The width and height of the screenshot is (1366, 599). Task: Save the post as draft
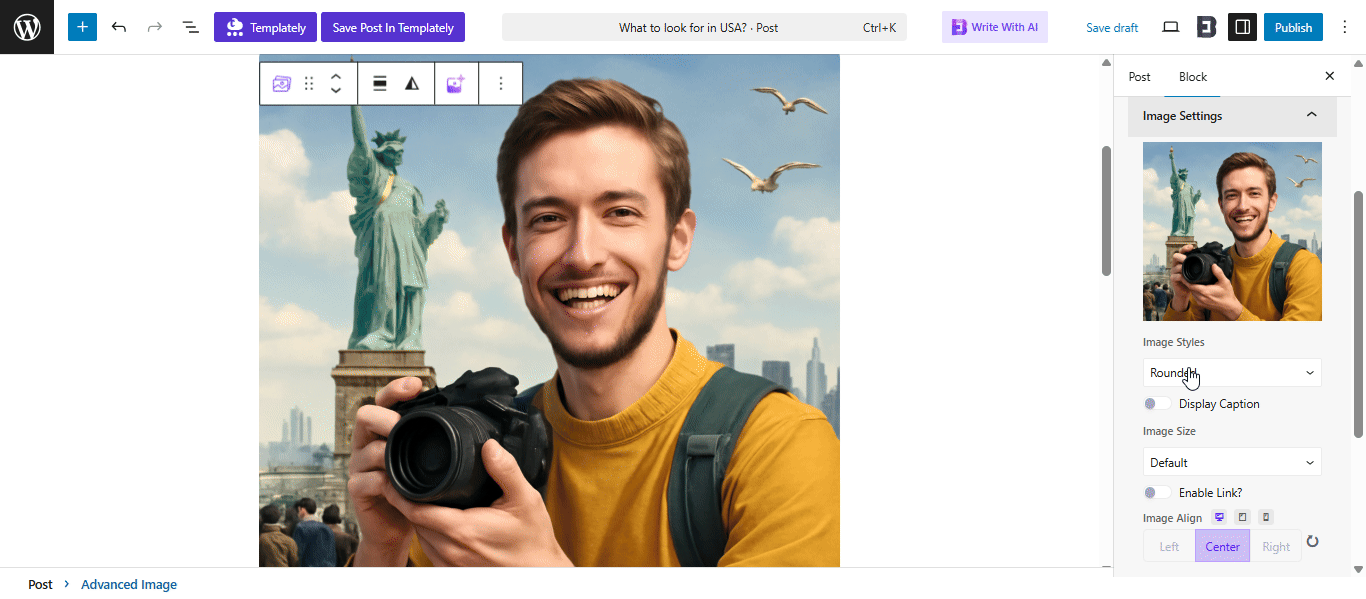[x=1112, y=27]
